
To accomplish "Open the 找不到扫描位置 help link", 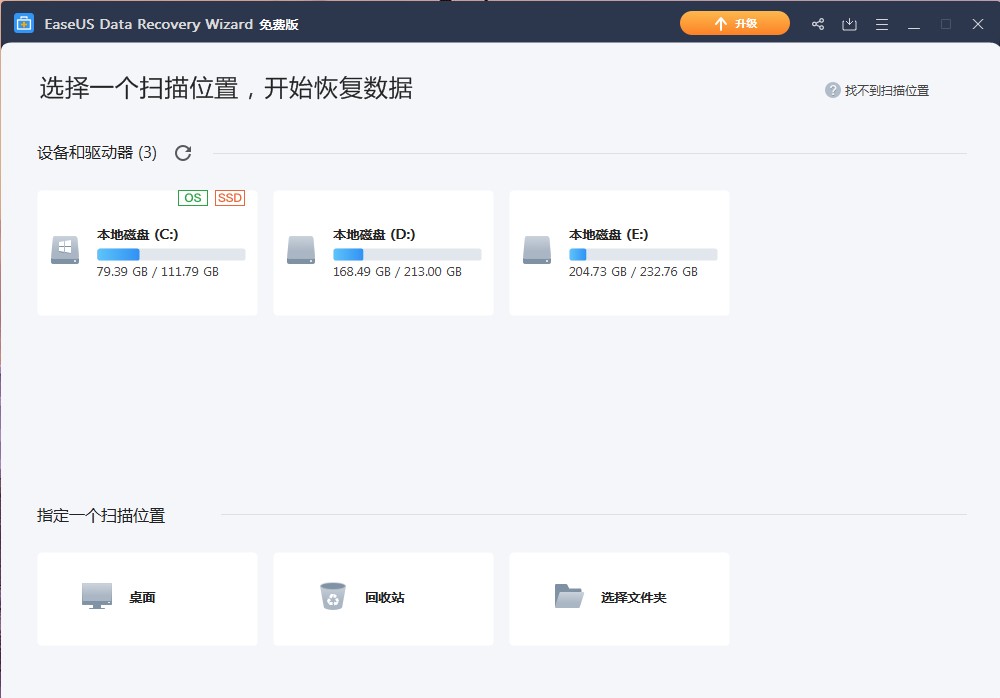I will tap(886, 90).
